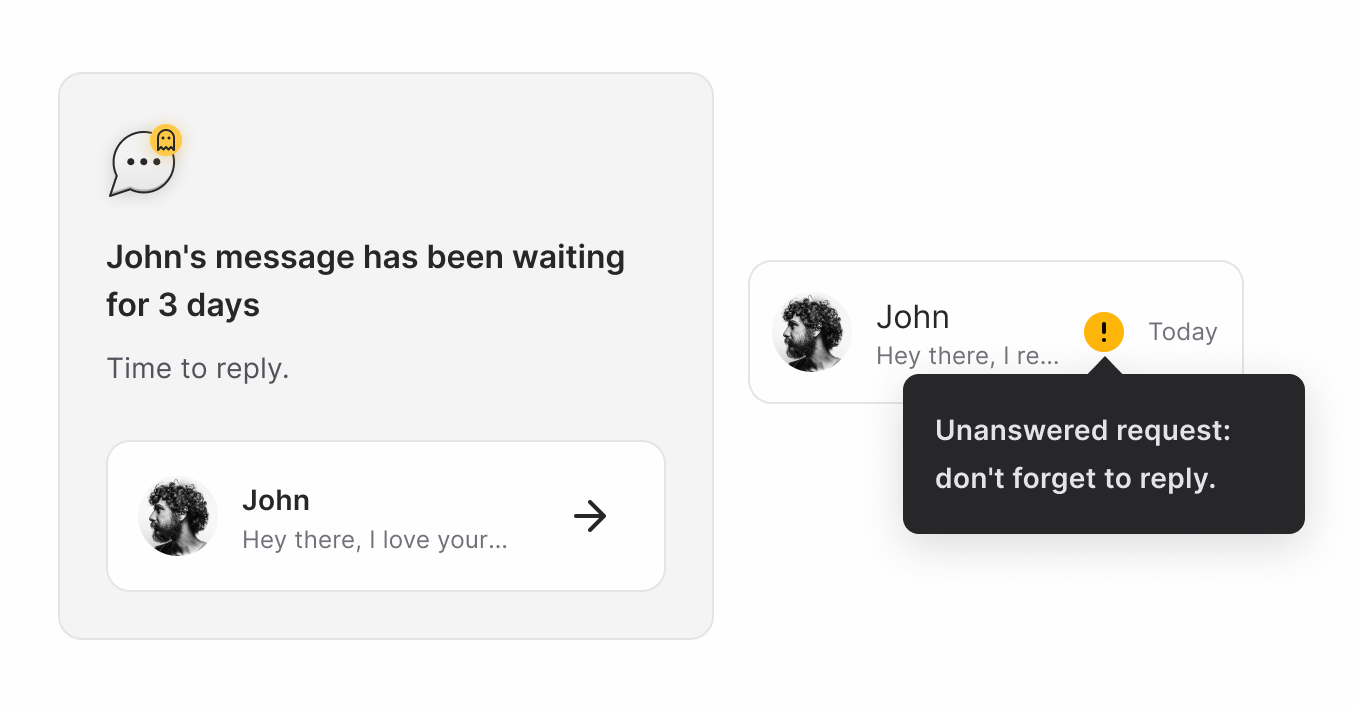Image resolution: width=1354 pixels, height=708 pixels.
Task: Click John's avatar in the reminder card
Action: (177, 515)
